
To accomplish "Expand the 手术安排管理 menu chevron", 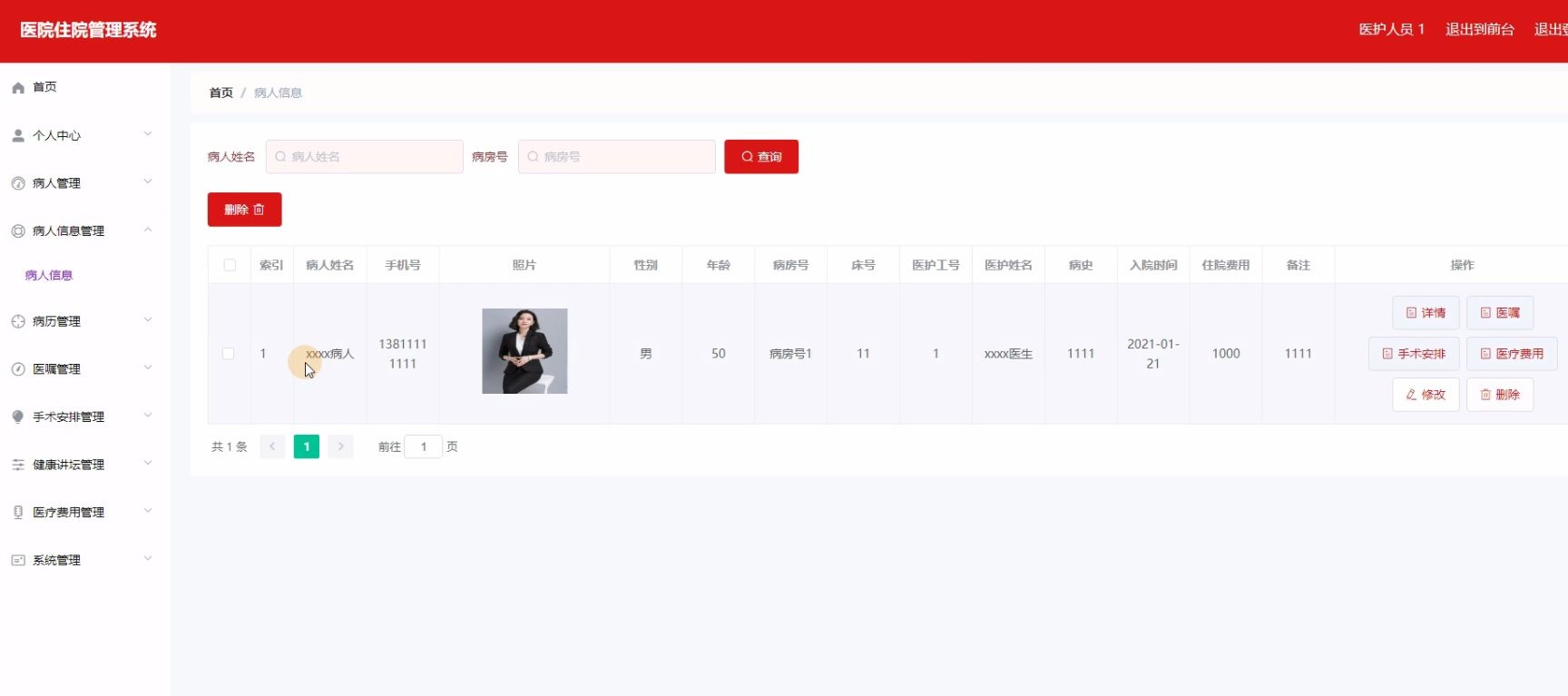I will pos(148,416).
